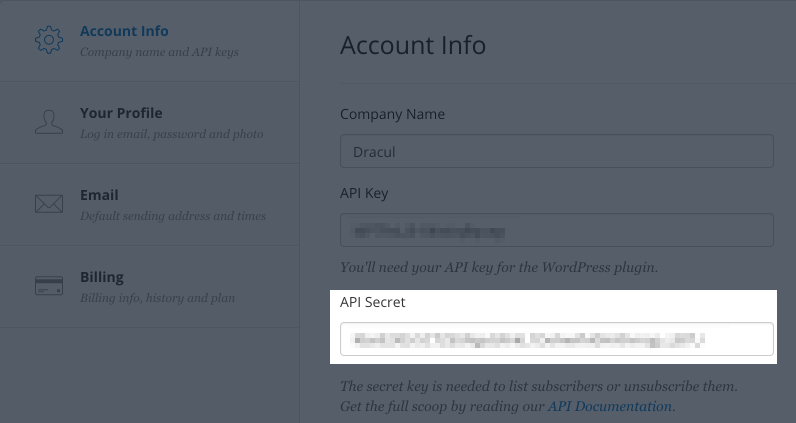Select 'Log in email, password and photo' text
The width and height of the screenshot is (796, 423).
[x=172, y=134]
